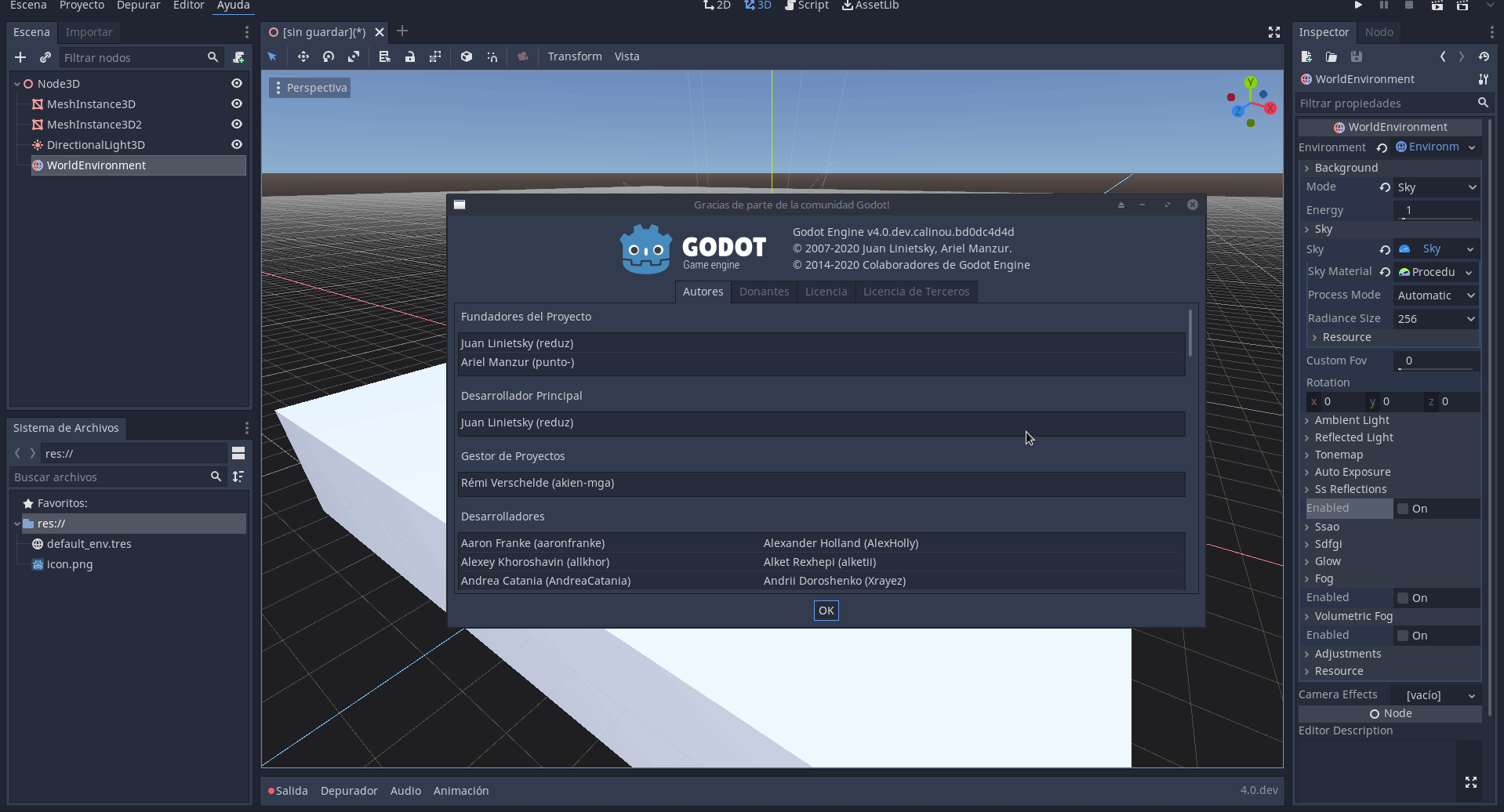
Task: Open Process Mode Automatic dropdown
Action: point(1437,295)
